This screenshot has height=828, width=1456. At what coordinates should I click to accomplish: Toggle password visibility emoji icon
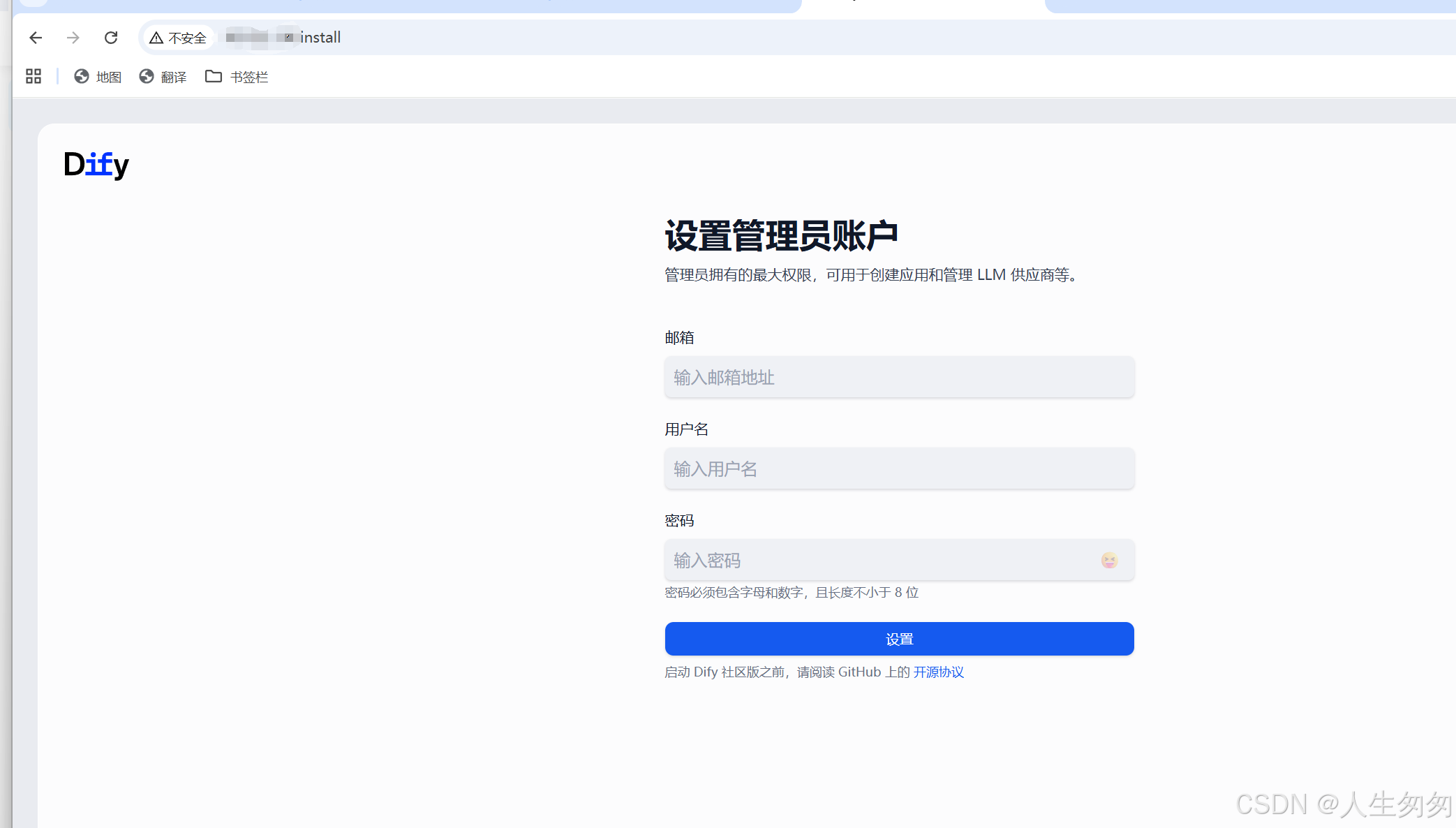pos(1109,561)
